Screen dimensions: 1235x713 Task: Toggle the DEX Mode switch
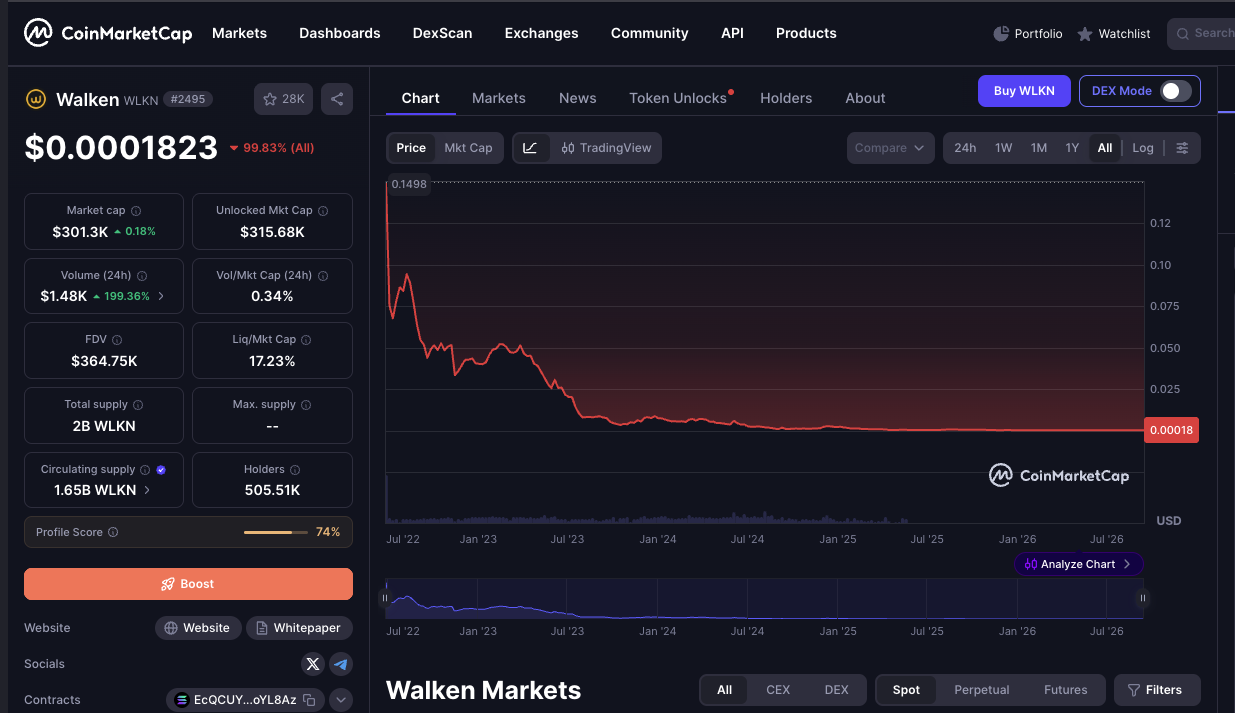click(x=1176, y=91)
